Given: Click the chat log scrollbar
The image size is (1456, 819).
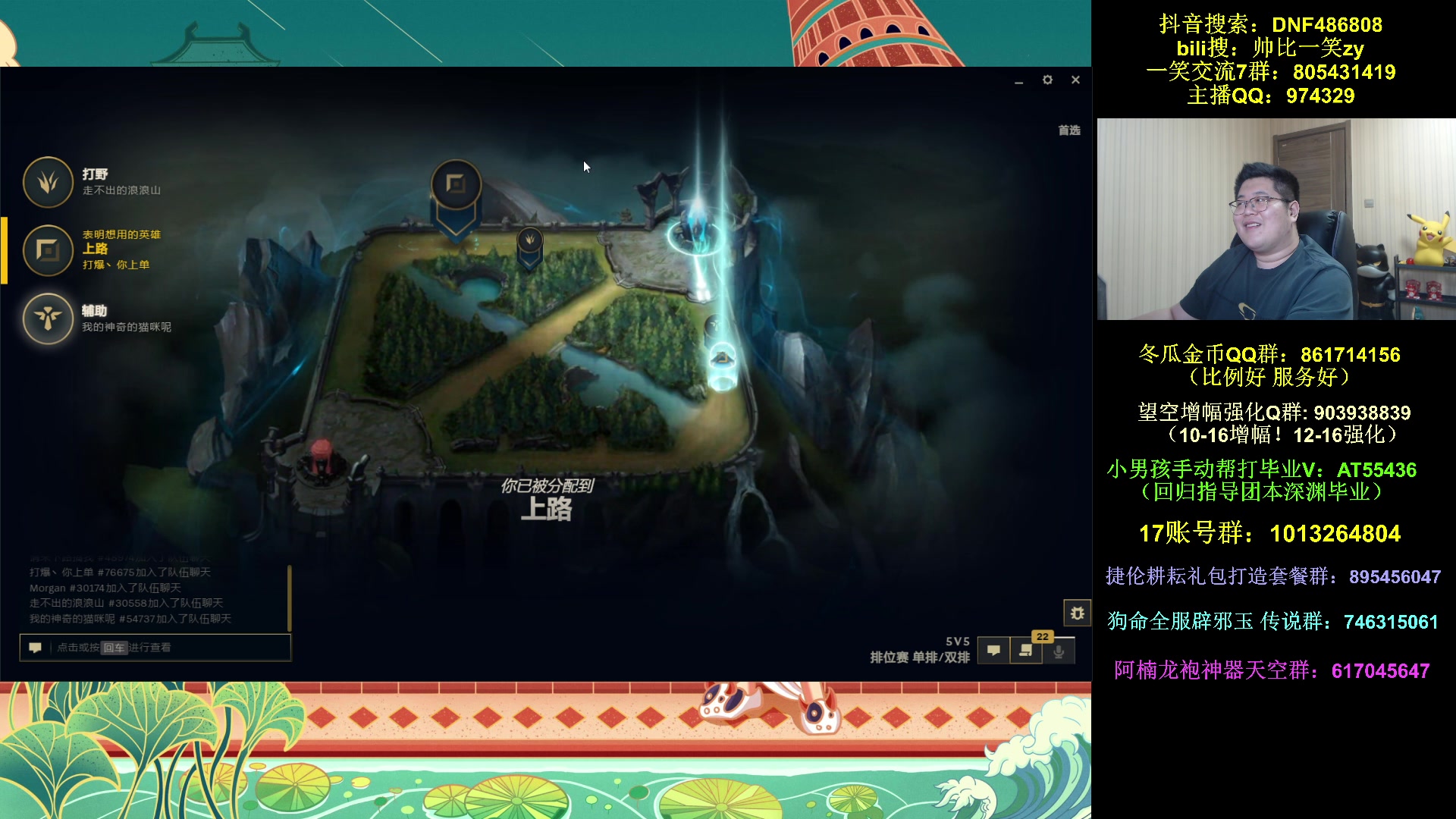Looking at the screenshot, I should [x=290, y=598].
